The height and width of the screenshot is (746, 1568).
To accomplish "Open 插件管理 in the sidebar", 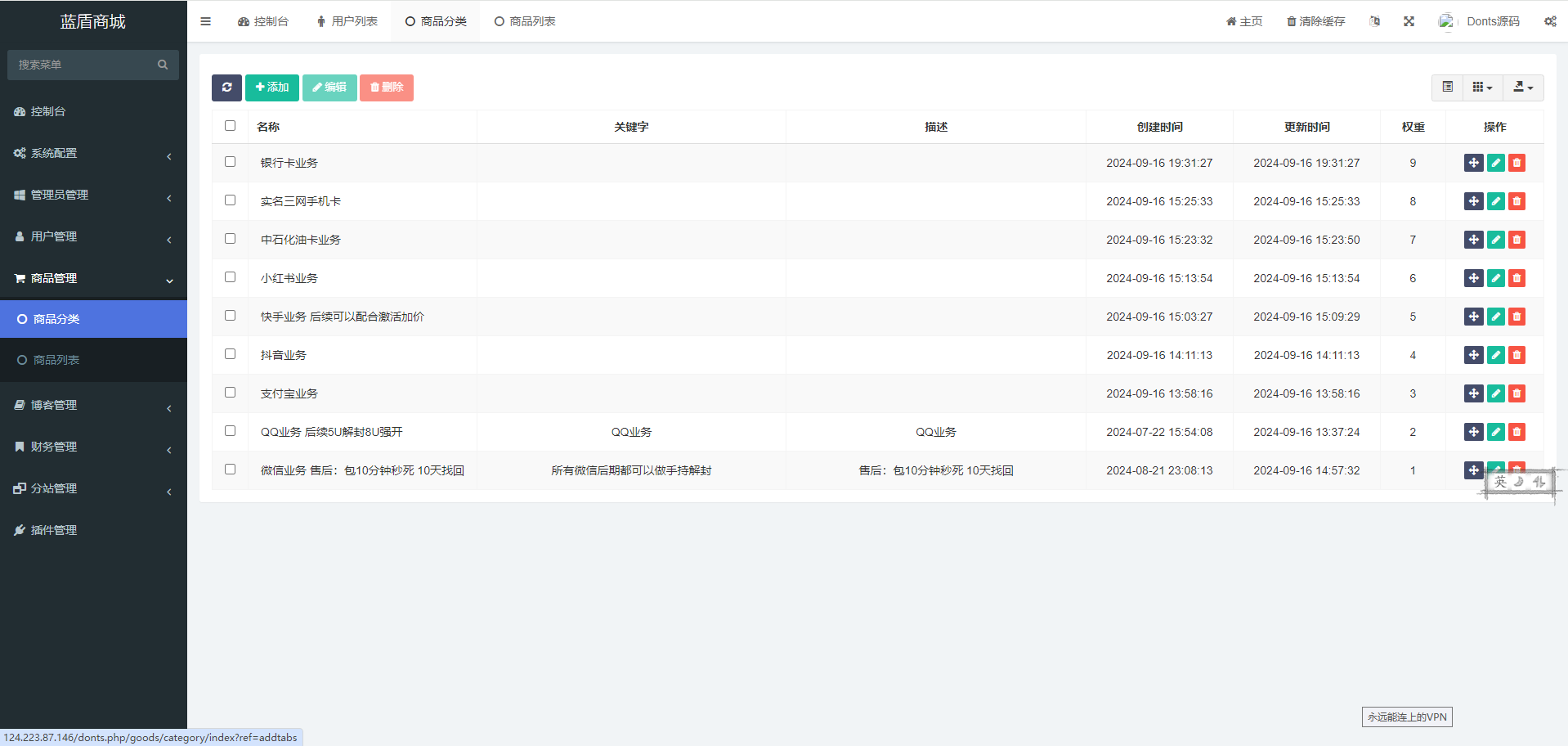I will [x=93, y=531].
